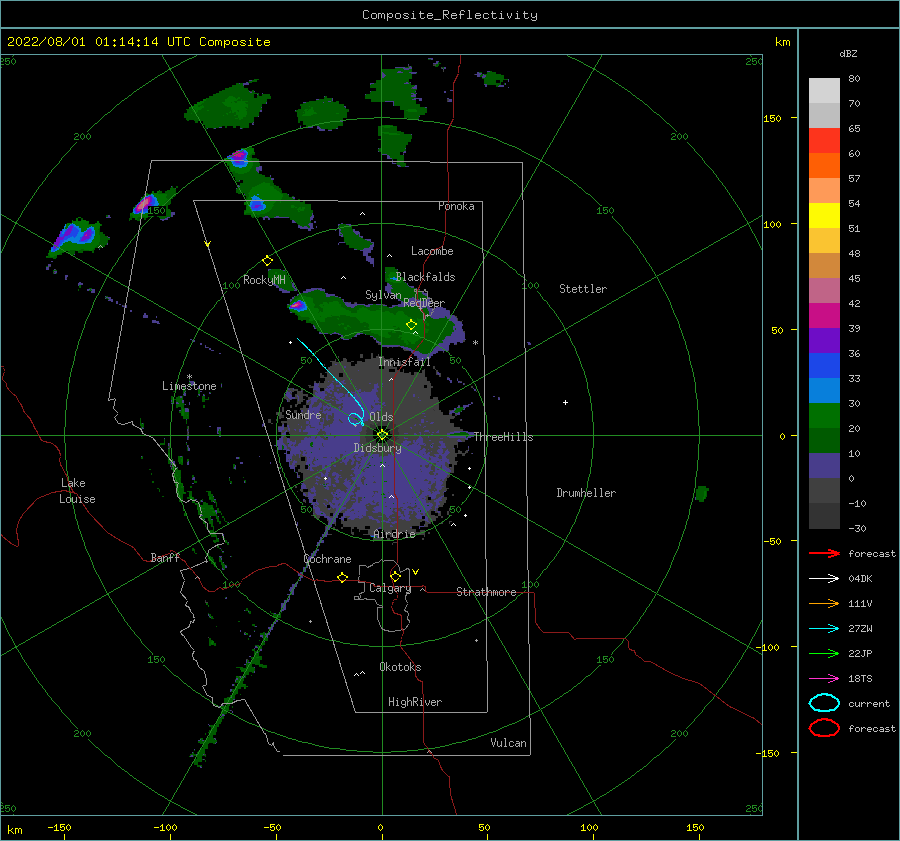Pick the magenta swatch below 42 dBZ
The image size is (900, 841).
824,316
